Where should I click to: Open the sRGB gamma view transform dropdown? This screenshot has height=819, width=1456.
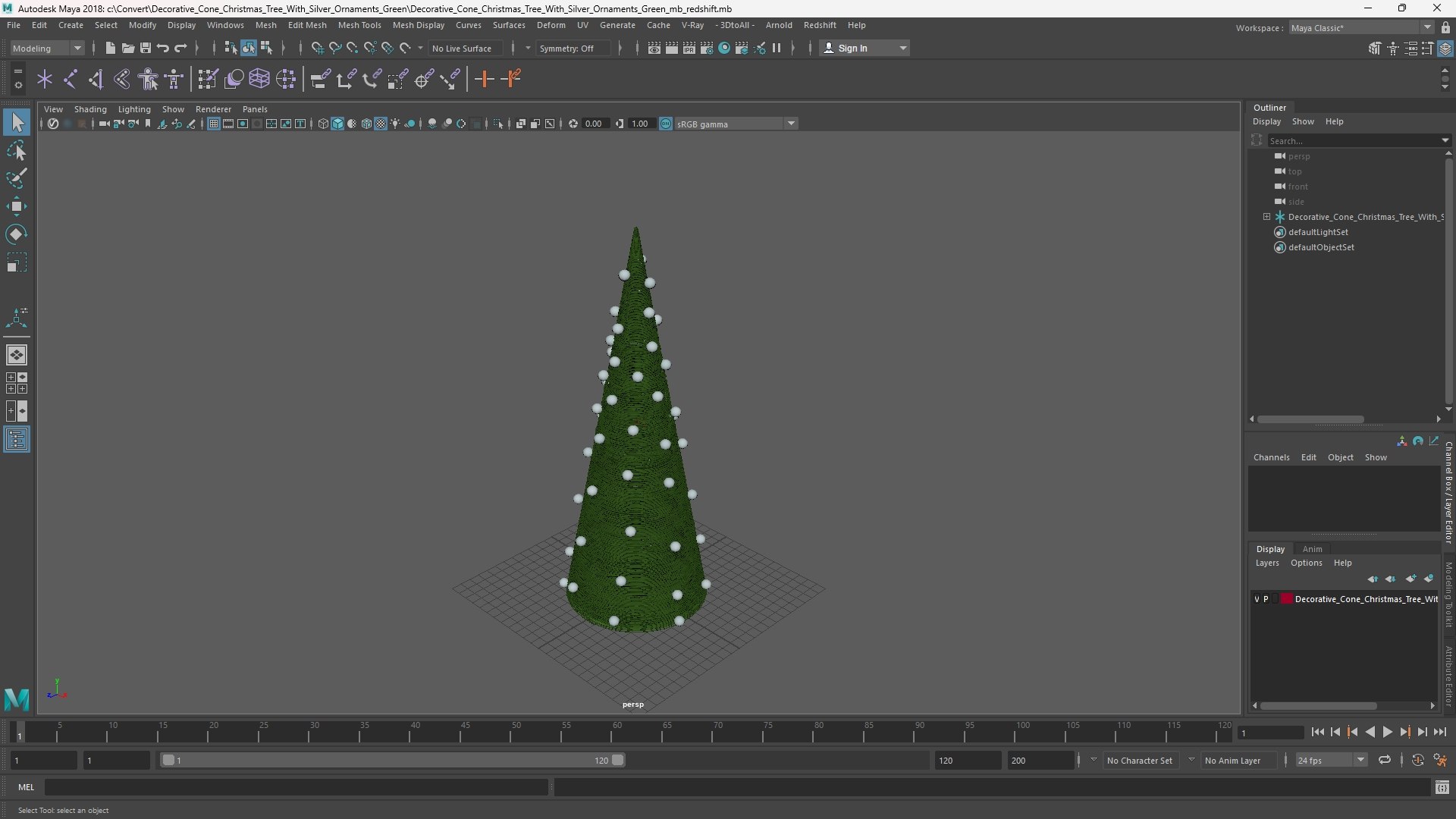pos(736,124)
